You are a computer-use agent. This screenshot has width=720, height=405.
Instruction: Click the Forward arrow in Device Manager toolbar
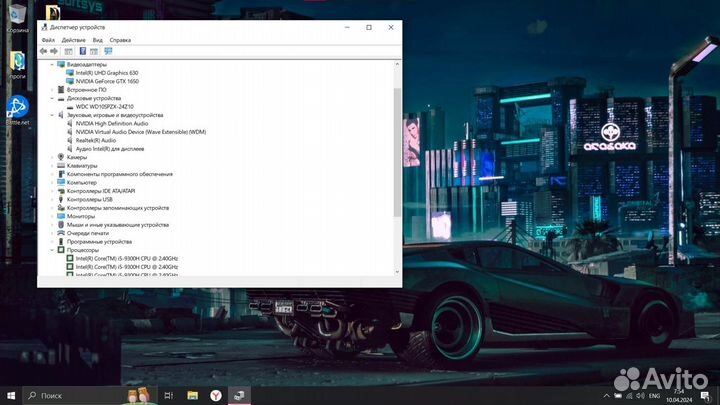coord(54,51)
